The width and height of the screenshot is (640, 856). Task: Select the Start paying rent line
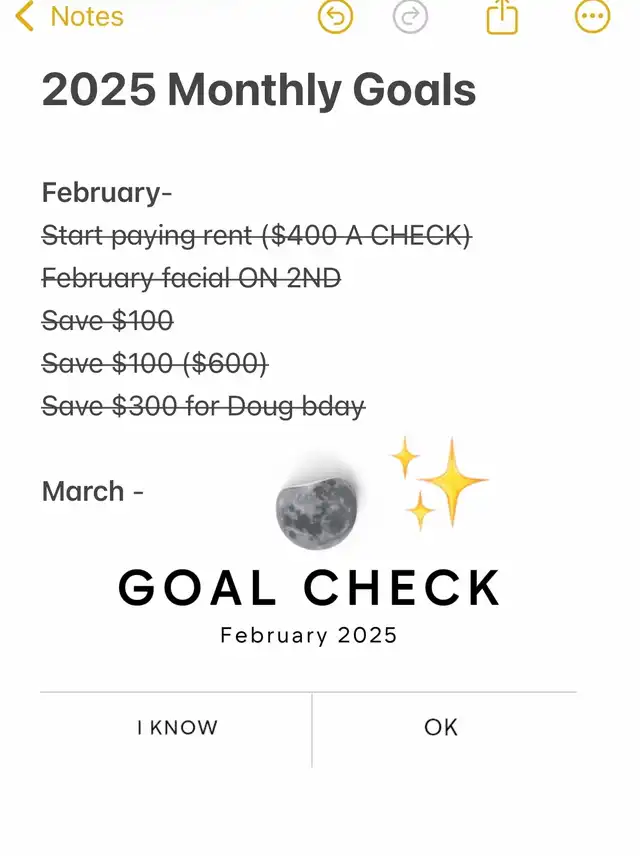(x=257, y=236)
